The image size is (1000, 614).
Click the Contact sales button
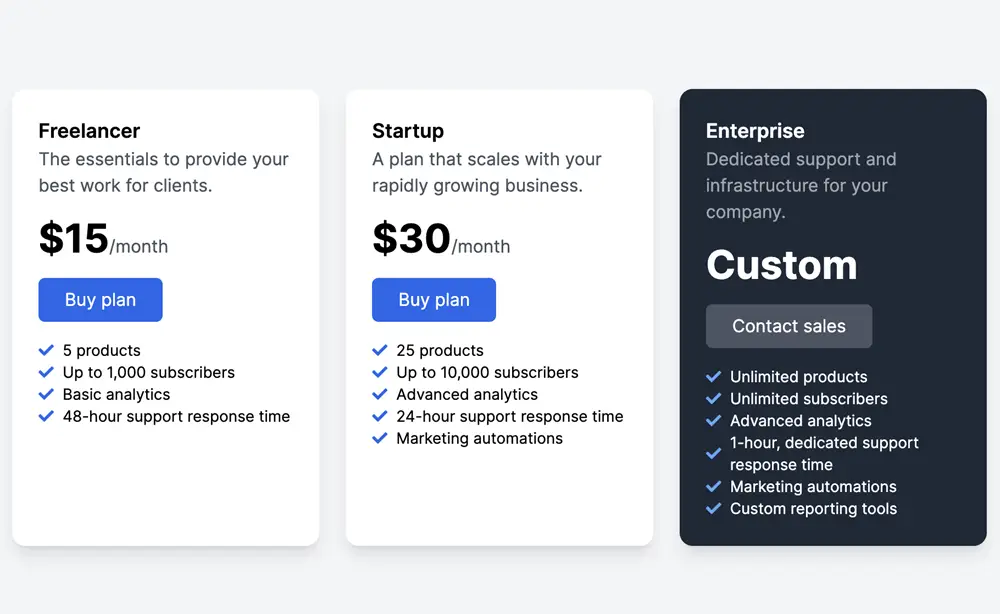point(789,326)
